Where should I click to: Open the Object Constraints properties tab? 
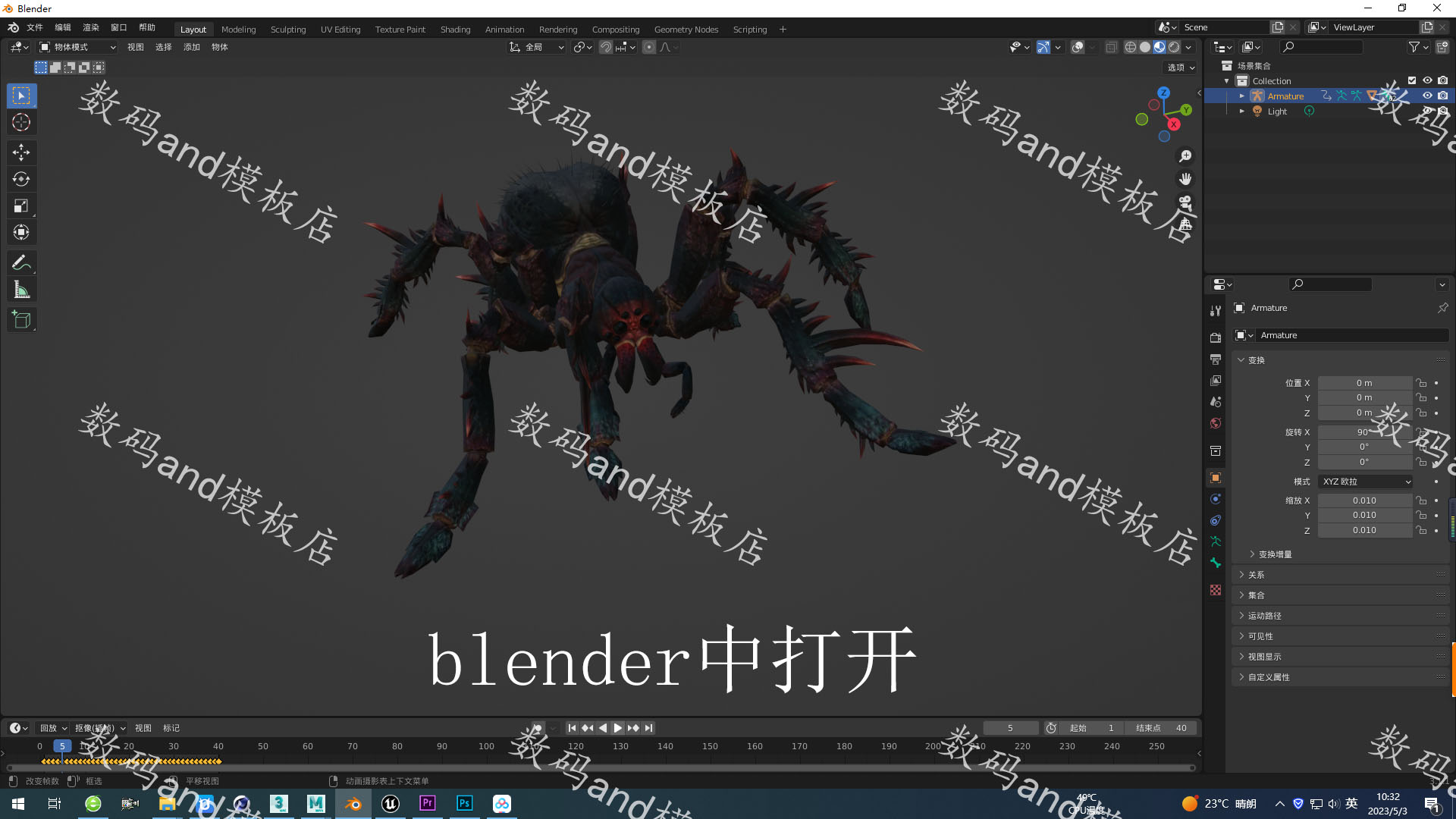1216,520
